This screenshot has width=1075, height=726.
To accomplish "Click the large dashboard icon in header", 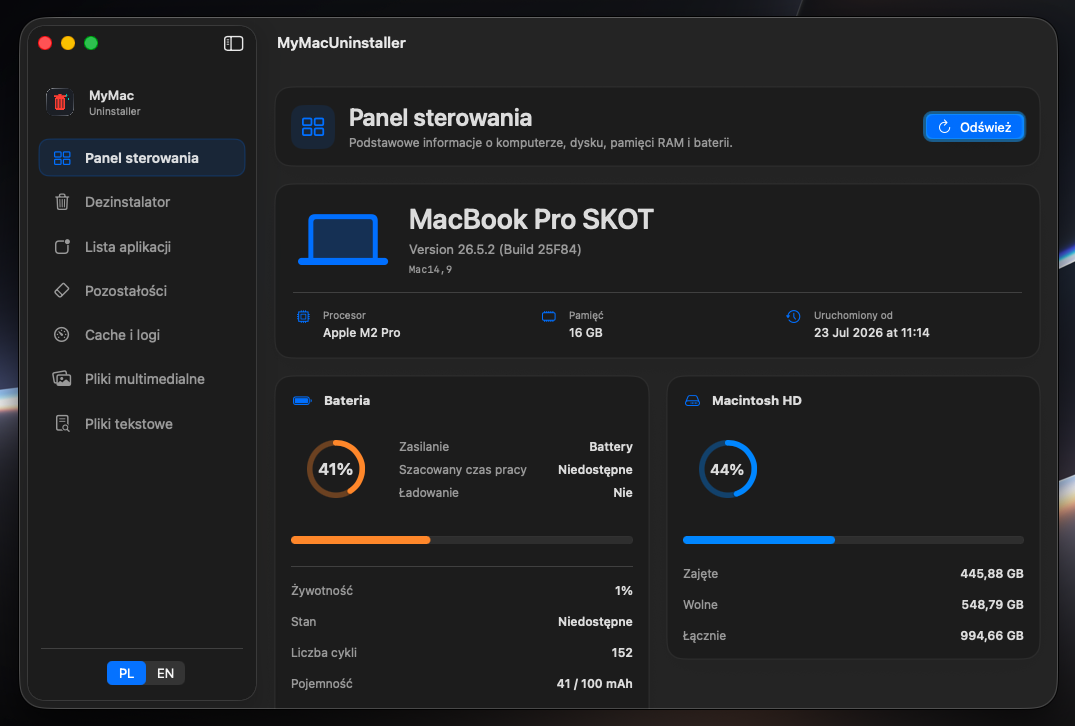I will pos(313,127).
